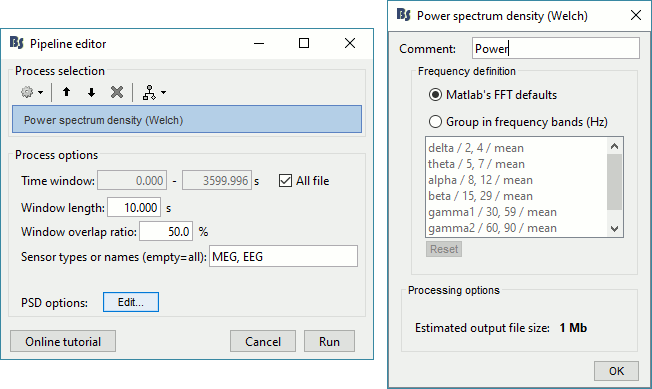This screenshot has width=652, height=389.
Task: Open the Online tutorial
Action: [x=63, y=341]
